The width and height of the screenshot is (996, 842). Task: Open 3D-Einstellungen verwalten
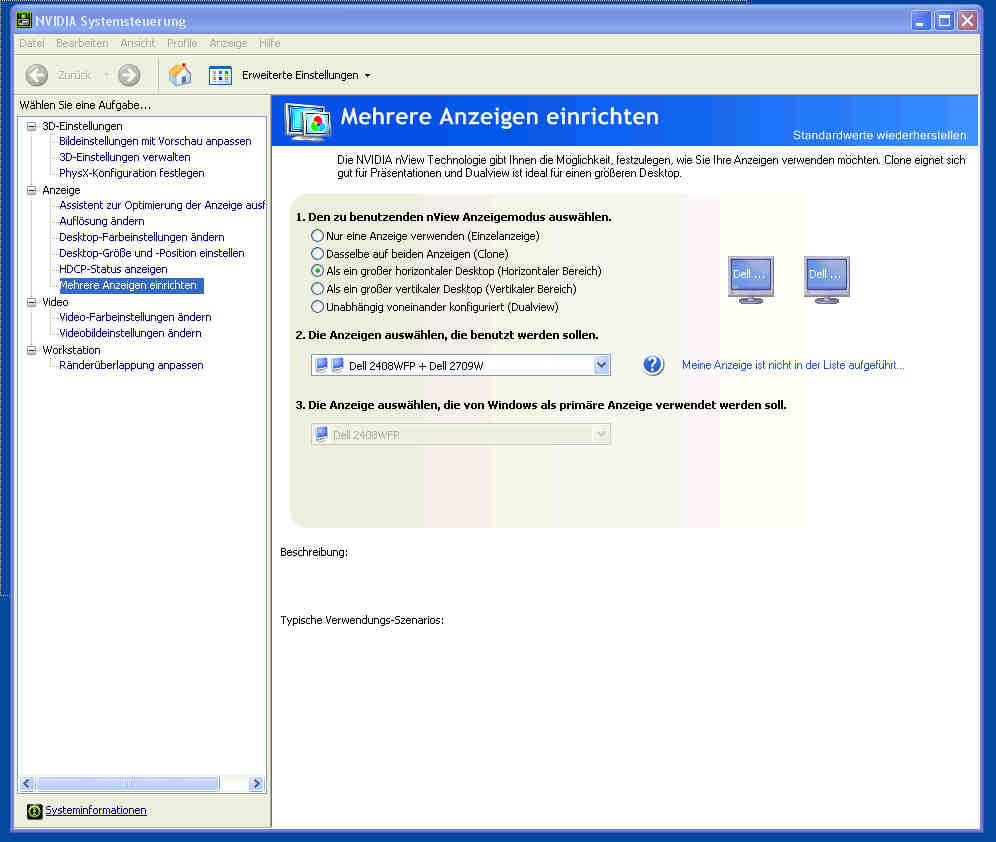pos(124,157)
